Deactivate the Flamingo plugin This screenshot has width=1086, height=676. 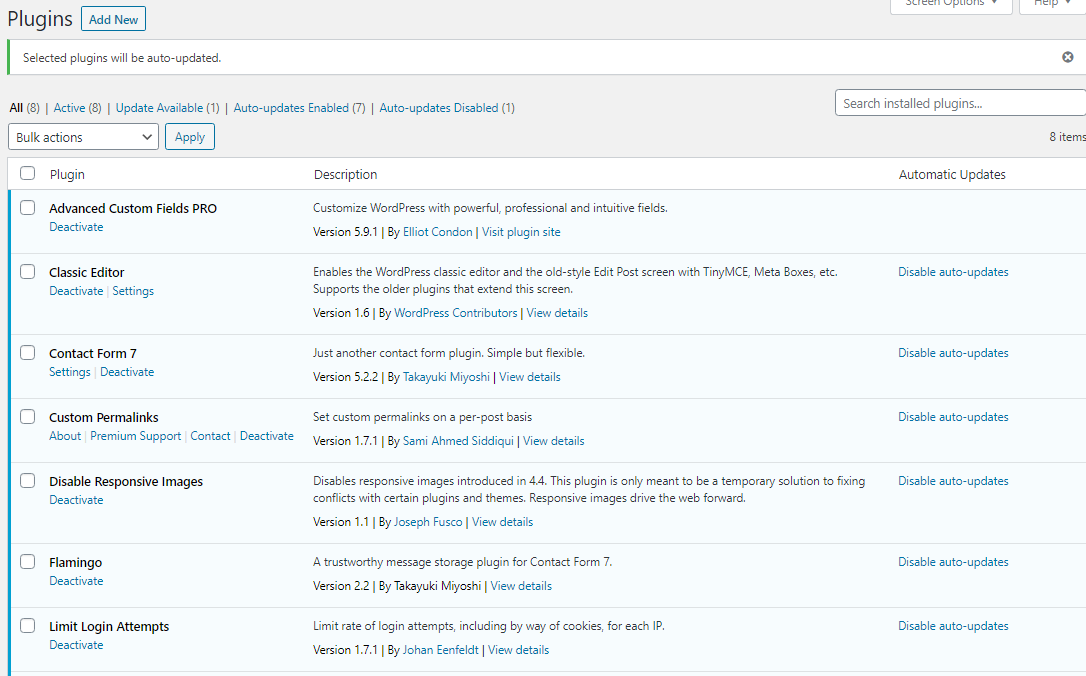(x=76, y=581)
